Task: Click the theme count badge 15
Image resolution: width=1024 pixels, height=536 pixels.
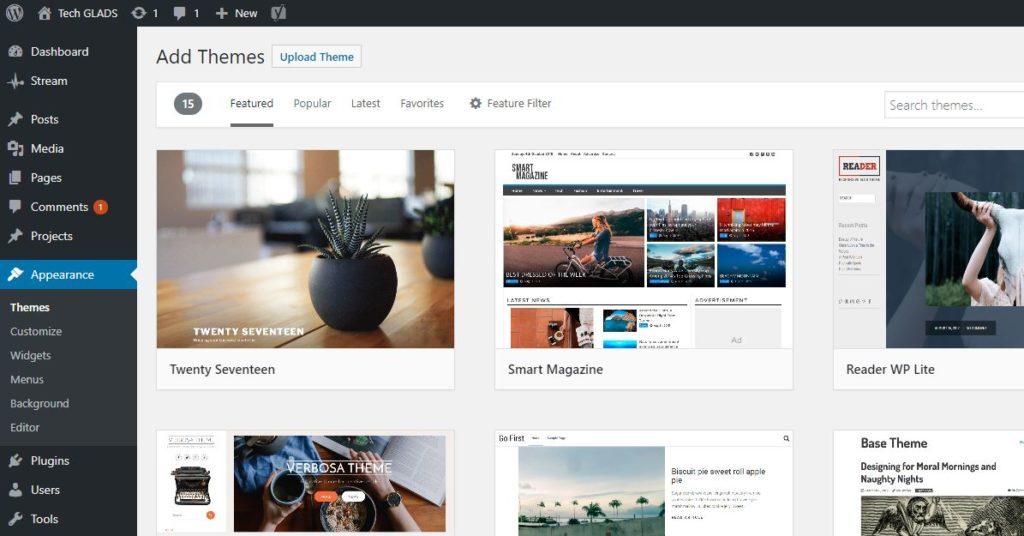Action: coord(188,103)
